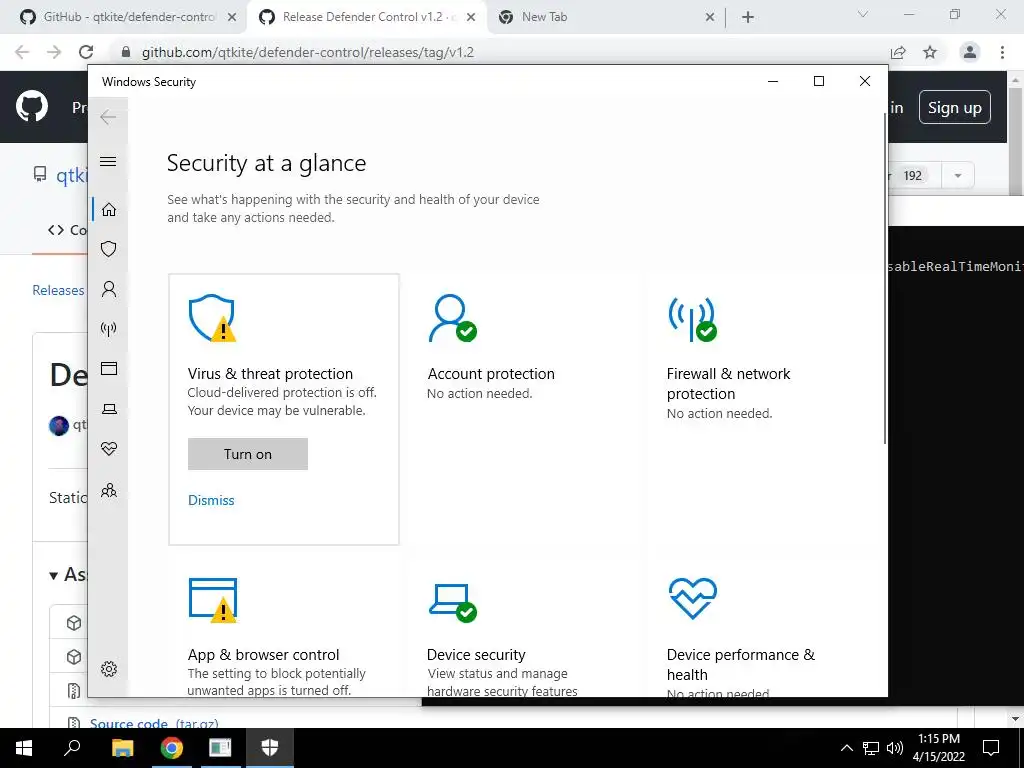1024x768 pixels.
Task: Open Device security heading
Action: [x=476, y=654]
